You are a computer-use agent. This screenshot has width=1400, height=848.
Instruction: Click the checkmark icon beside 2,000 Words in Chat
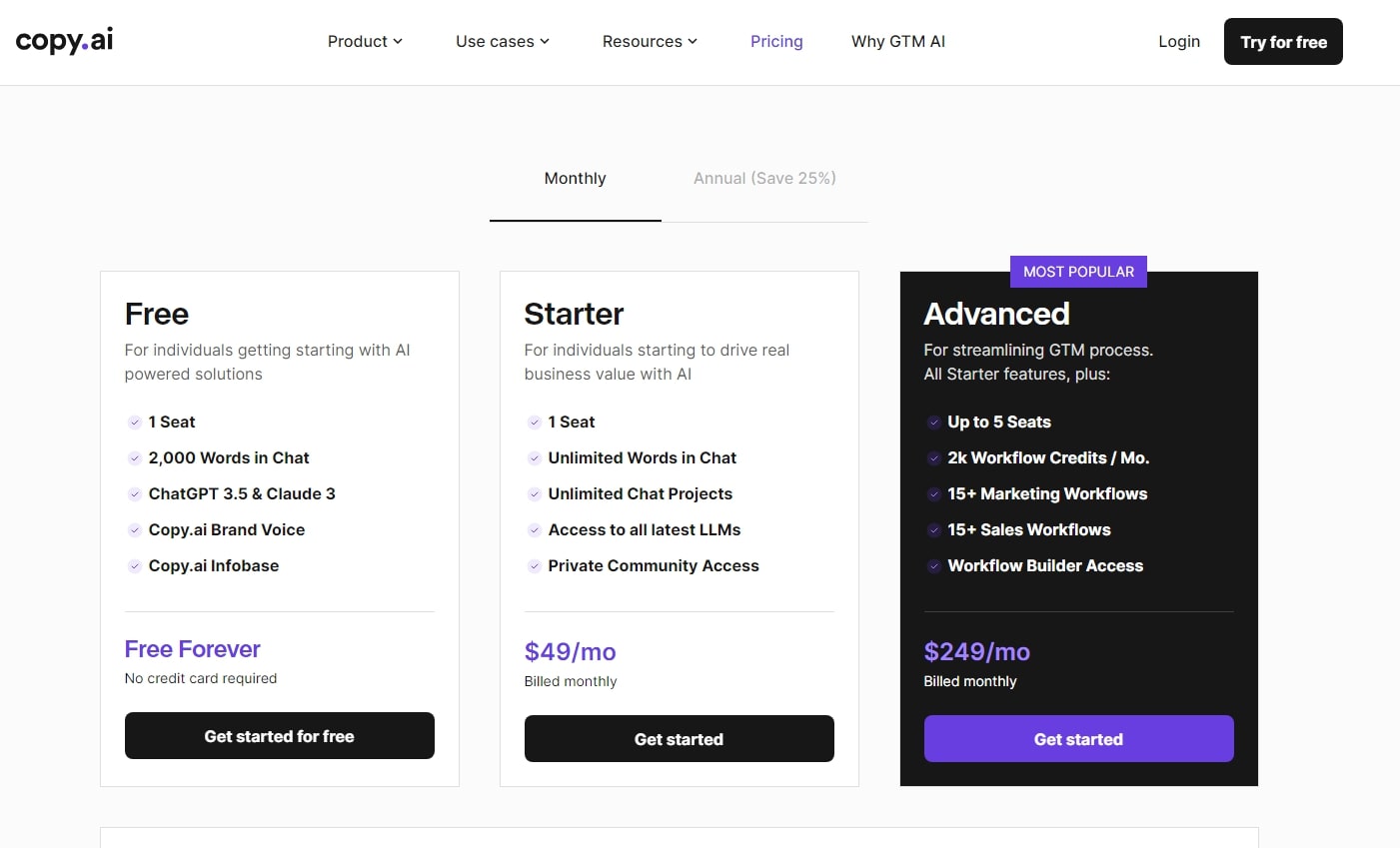pos(135,458)
